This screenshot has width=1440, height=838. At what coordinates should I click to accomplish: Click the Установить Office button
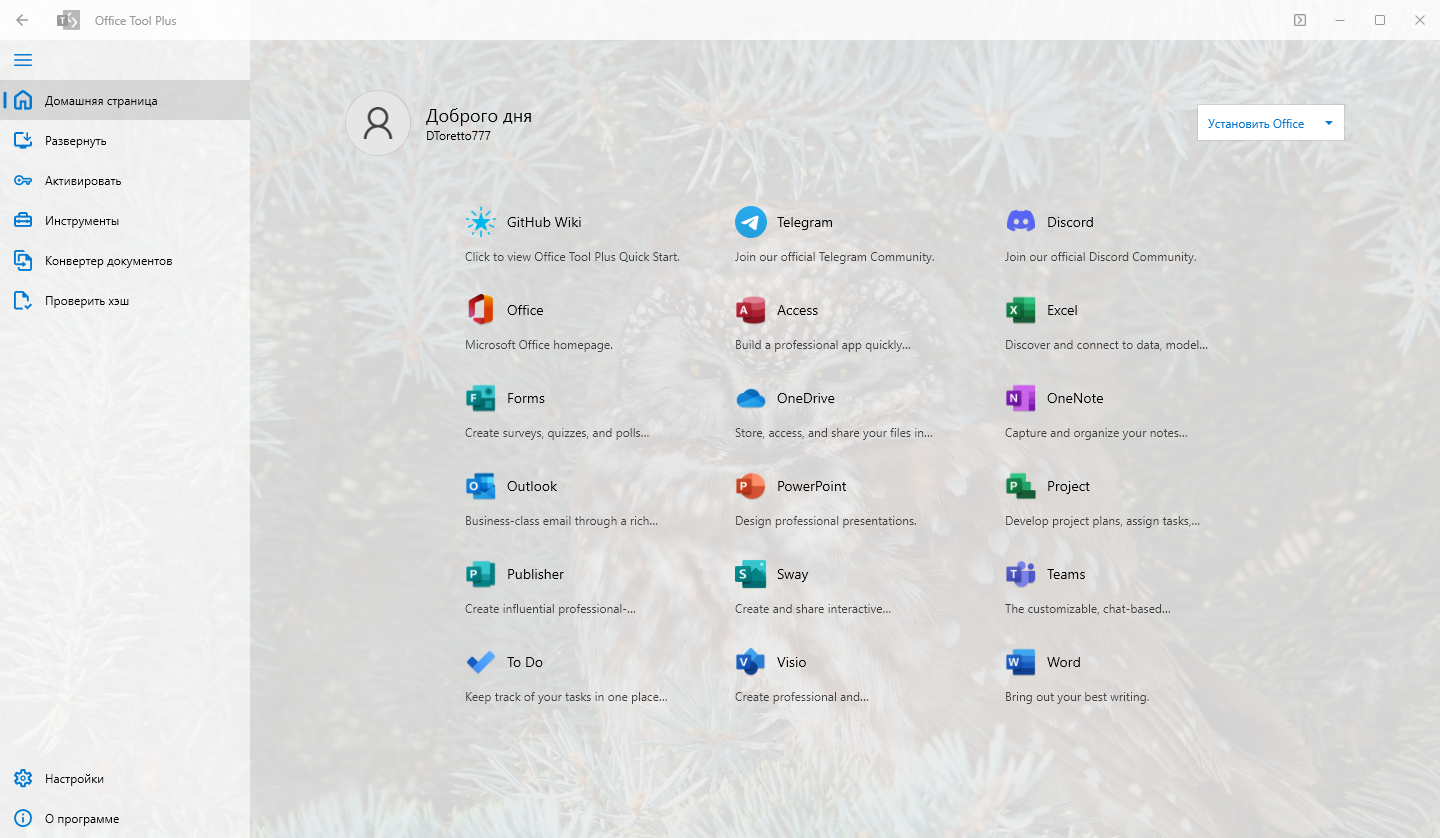point(1256,123)
